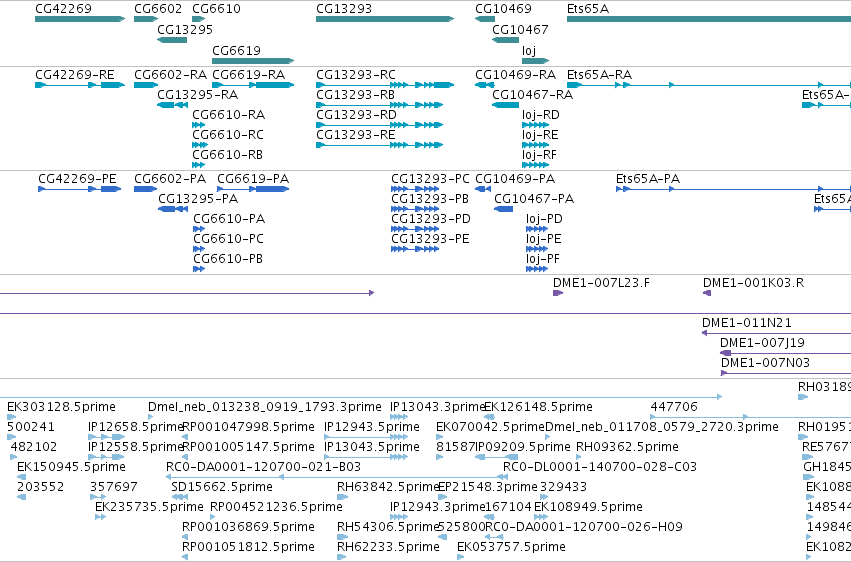Select EST IP13043.3prime
Viewport: 851px width, 562px height.
(x=399, y=417)
